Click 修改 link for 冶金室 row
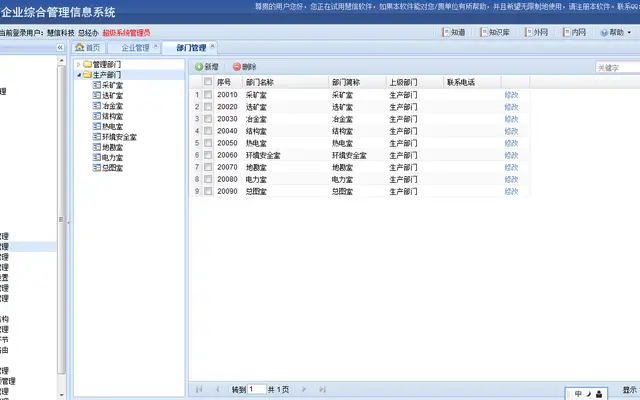The height and width of the screenshot is (400, 640). pos(511,119)
